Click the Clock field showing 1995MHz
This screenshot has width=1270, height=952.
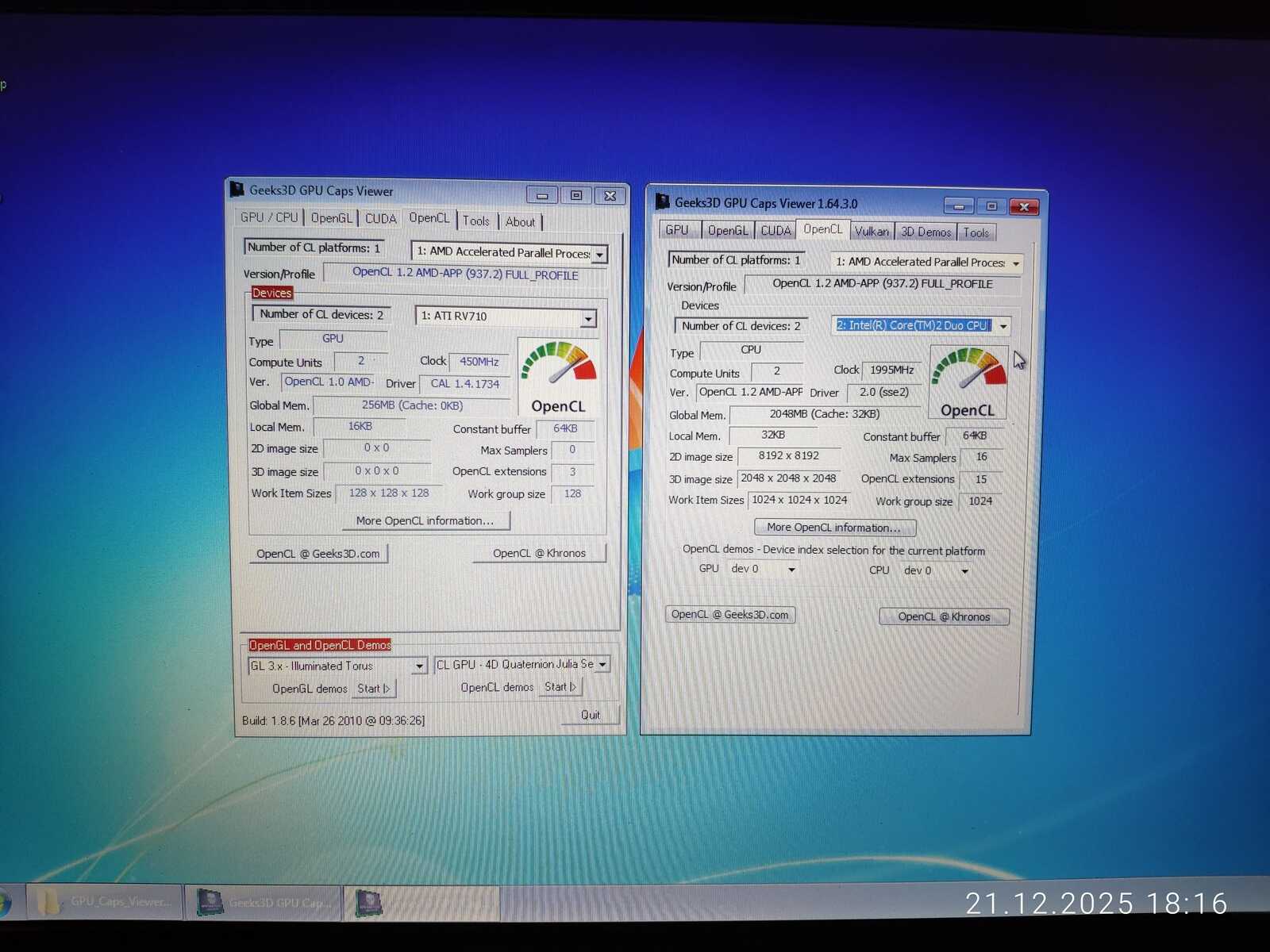pyautogui.click(x=891, y=370)
